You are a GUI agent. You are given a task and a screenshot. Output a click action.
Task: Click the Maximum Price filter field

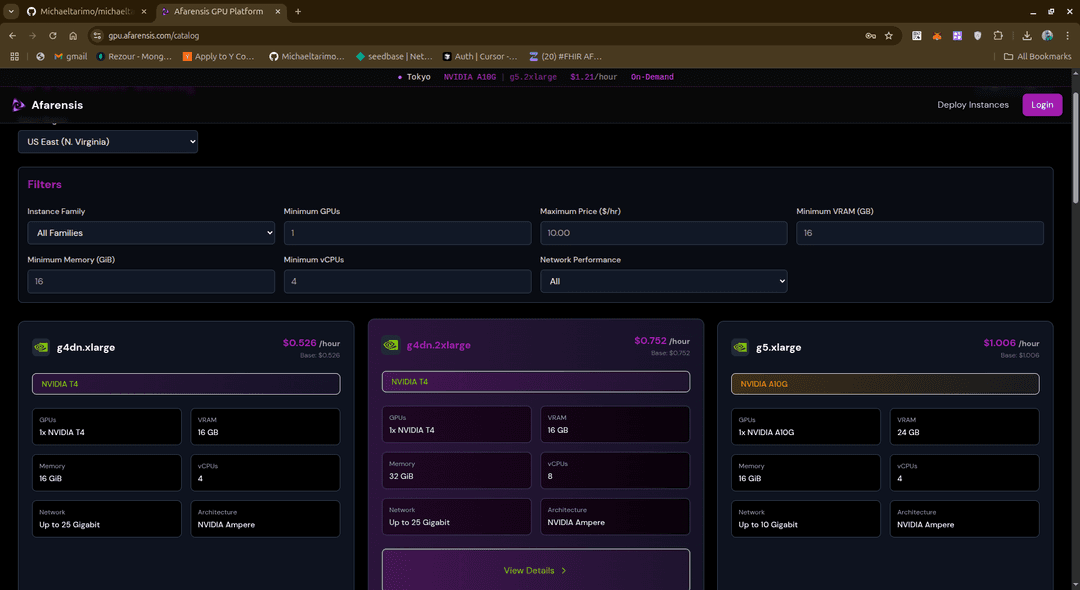[664, 232]
